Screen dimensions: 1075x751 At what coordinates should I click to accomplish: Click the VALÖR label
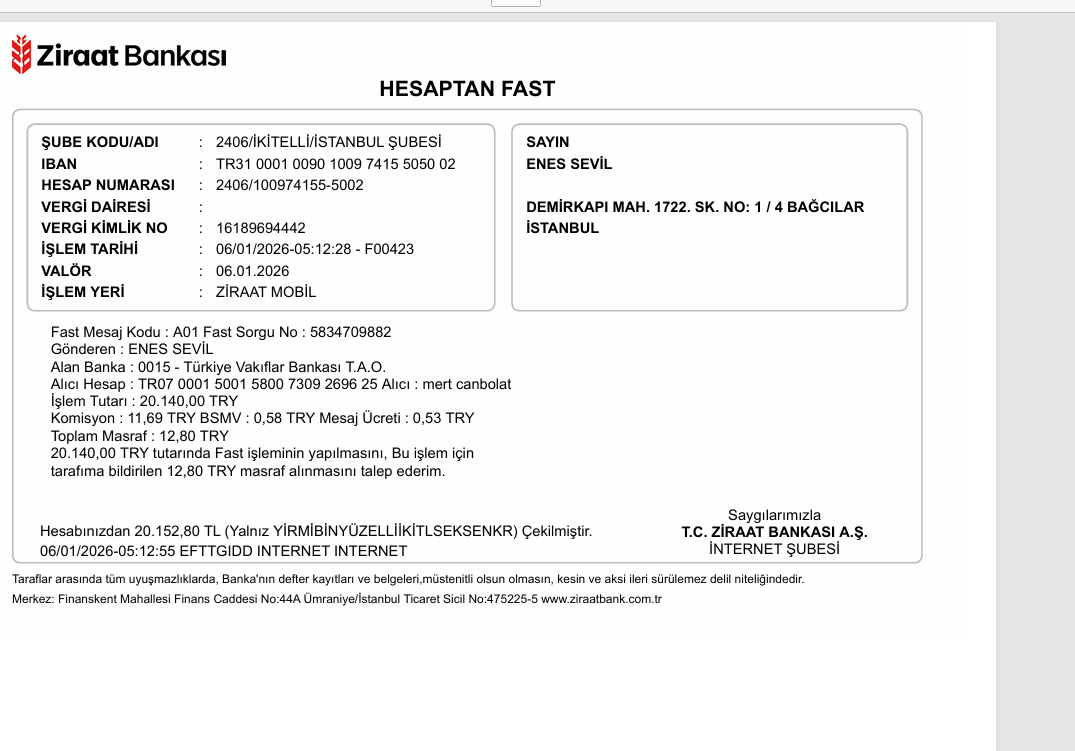[66, 271]
